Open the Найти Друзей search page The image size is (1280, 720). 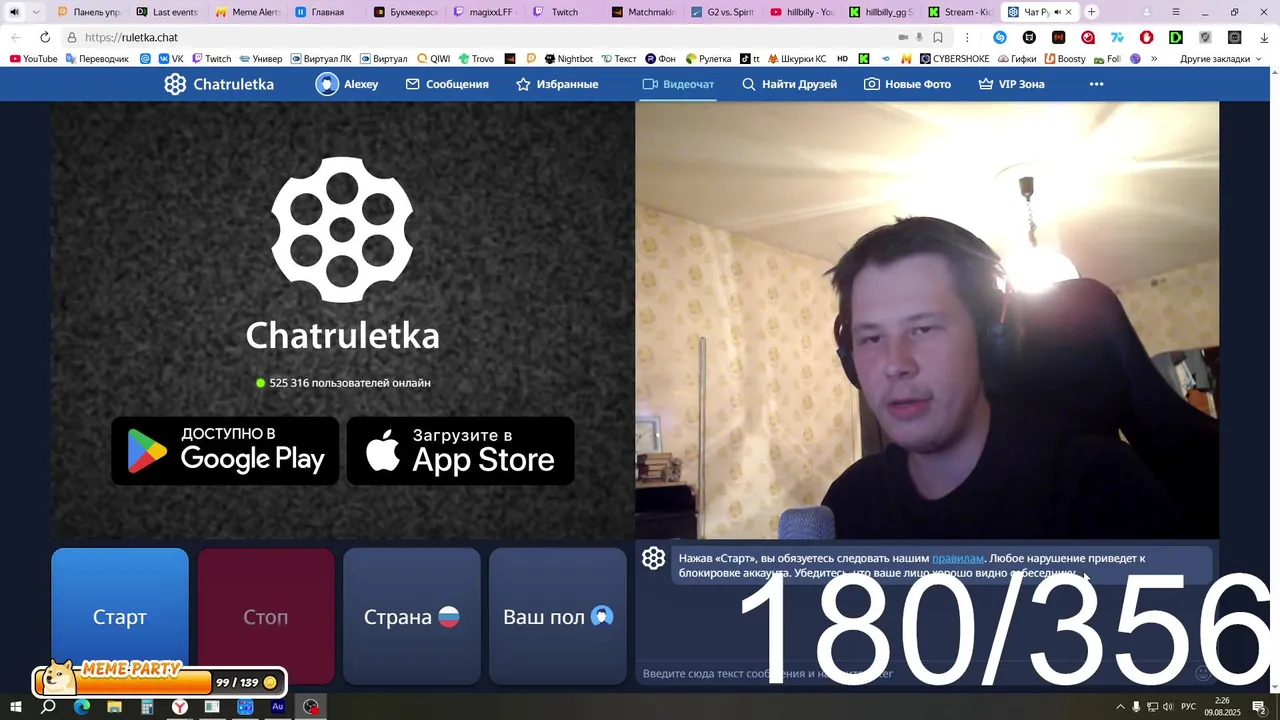click(789, 84)
